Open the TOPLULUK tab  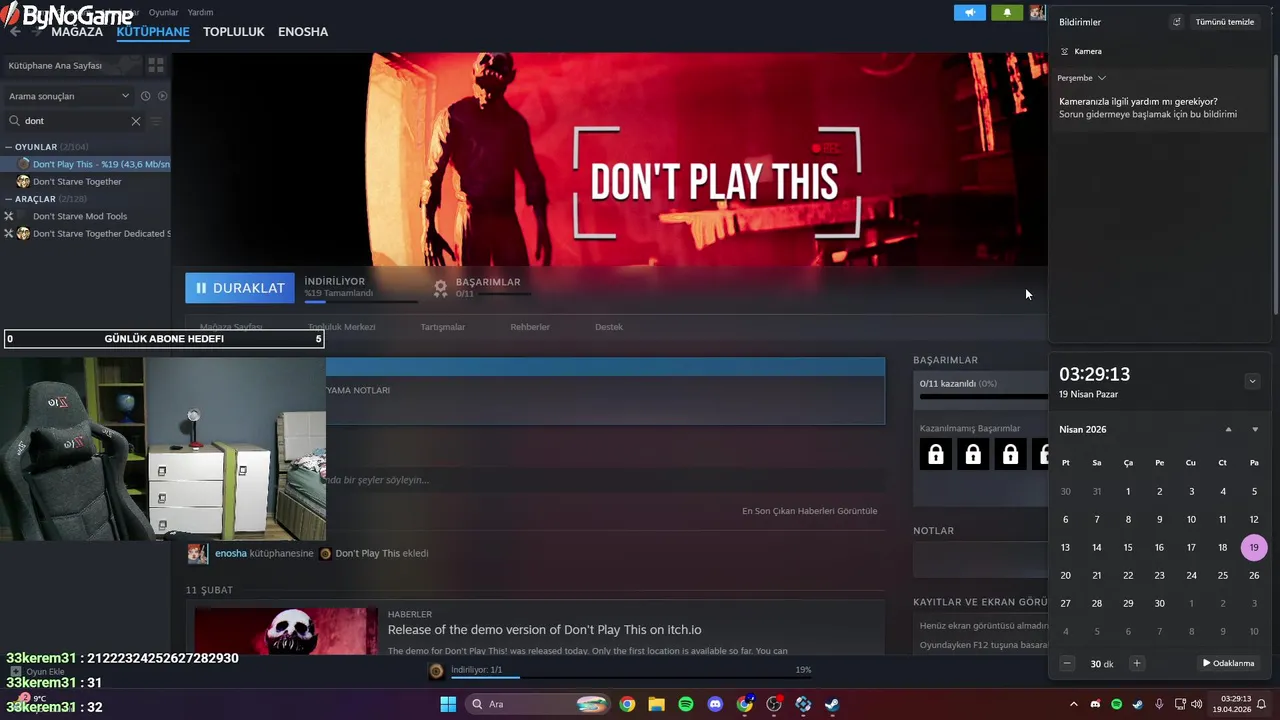point(234,32)
